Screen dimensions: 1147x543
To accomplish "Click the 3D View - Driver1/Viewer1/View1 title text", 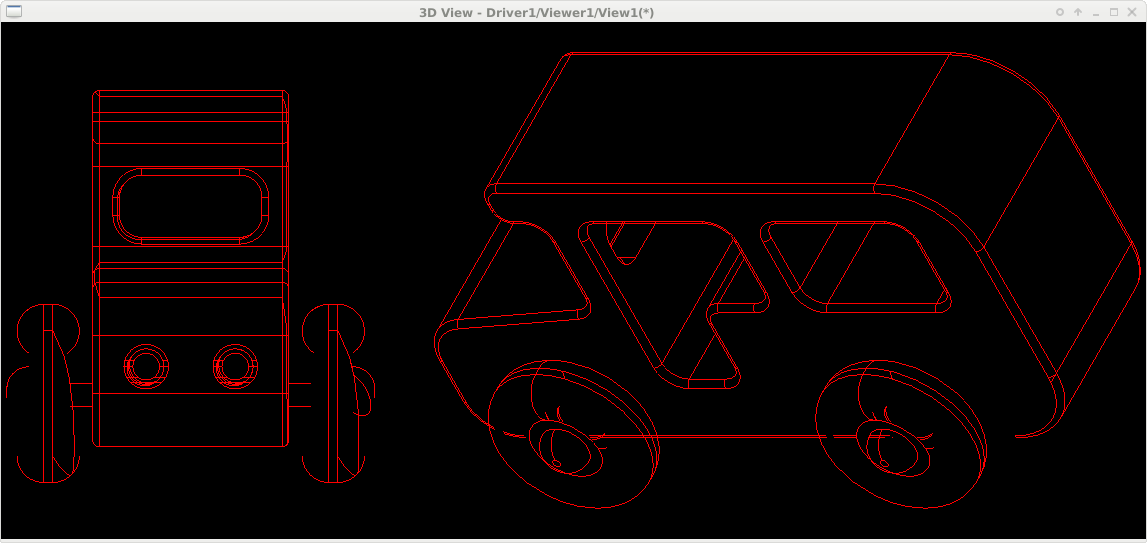I will click(537, 12).
